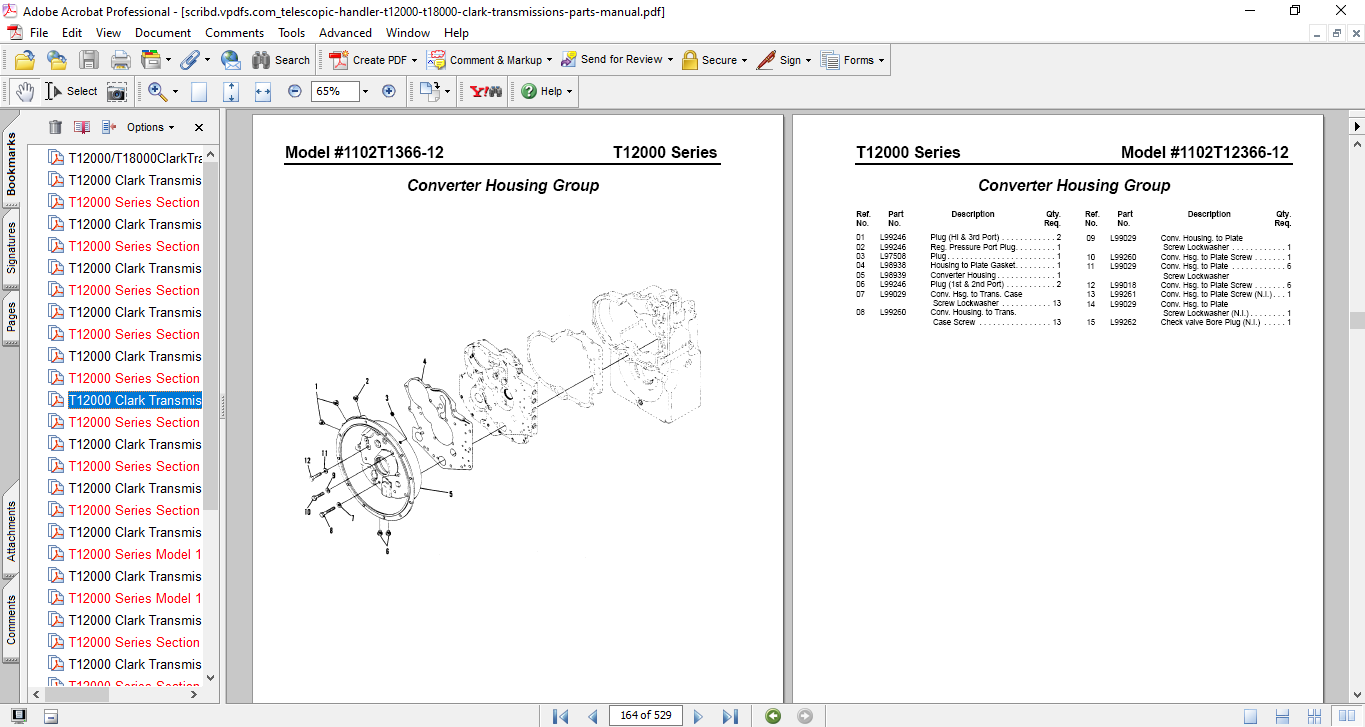The height and width of the screenshot is (727, 1365).
Task: Click the Expand Current Bookmark icon
Action: (109, 127)
